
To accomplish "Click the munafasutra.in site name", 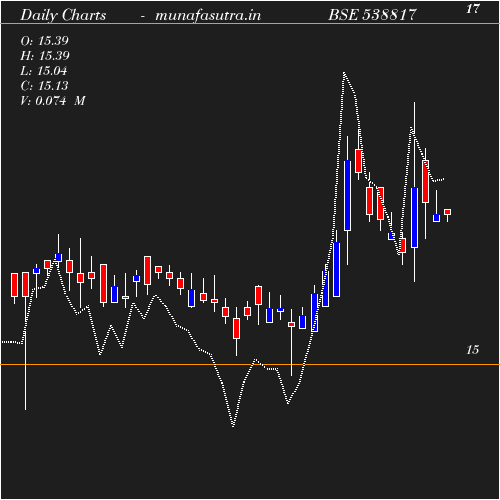I will click(x=208, y=15).
